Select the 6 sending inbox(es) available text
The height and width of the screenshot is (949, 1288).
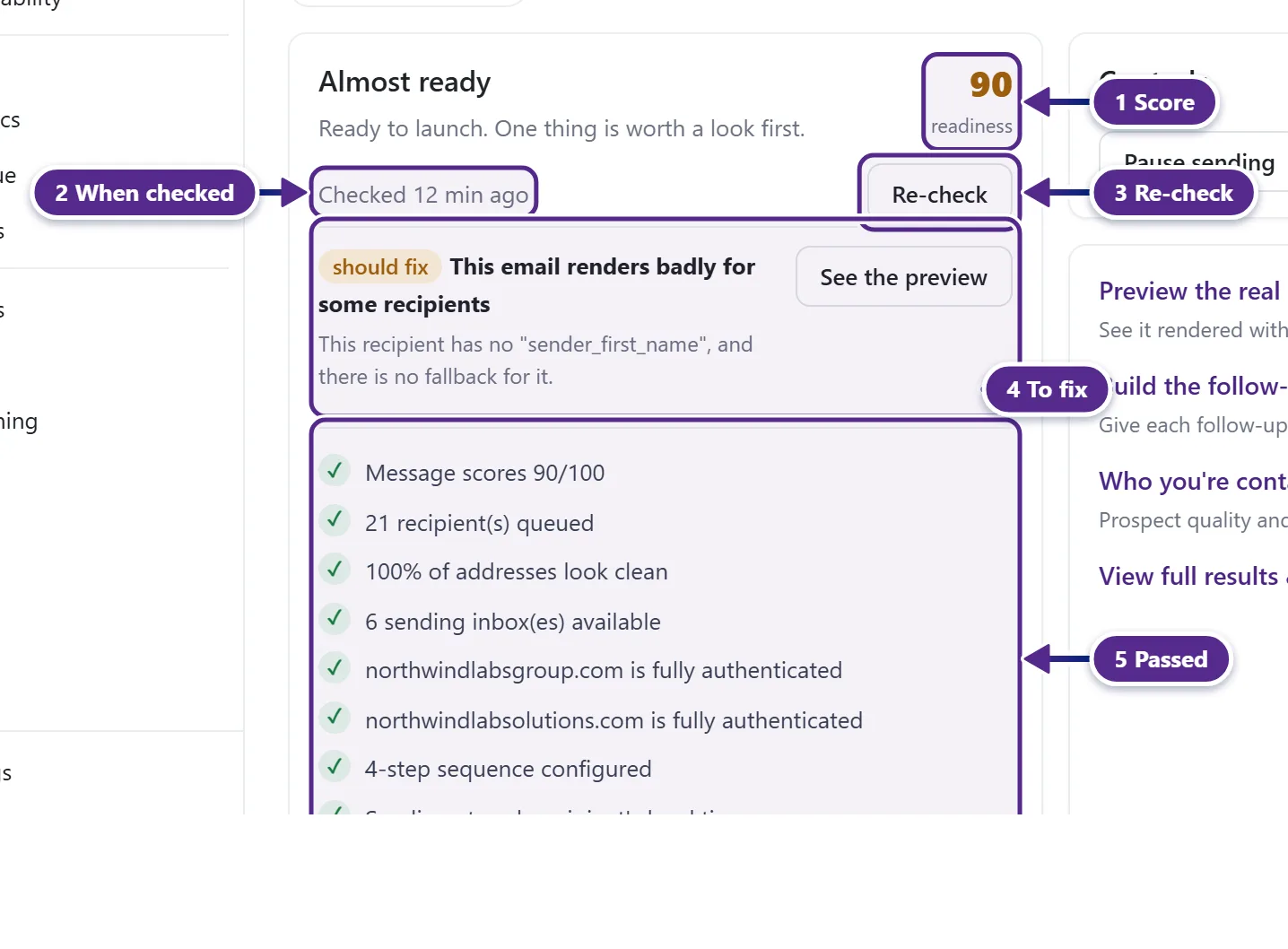point(512,622)
